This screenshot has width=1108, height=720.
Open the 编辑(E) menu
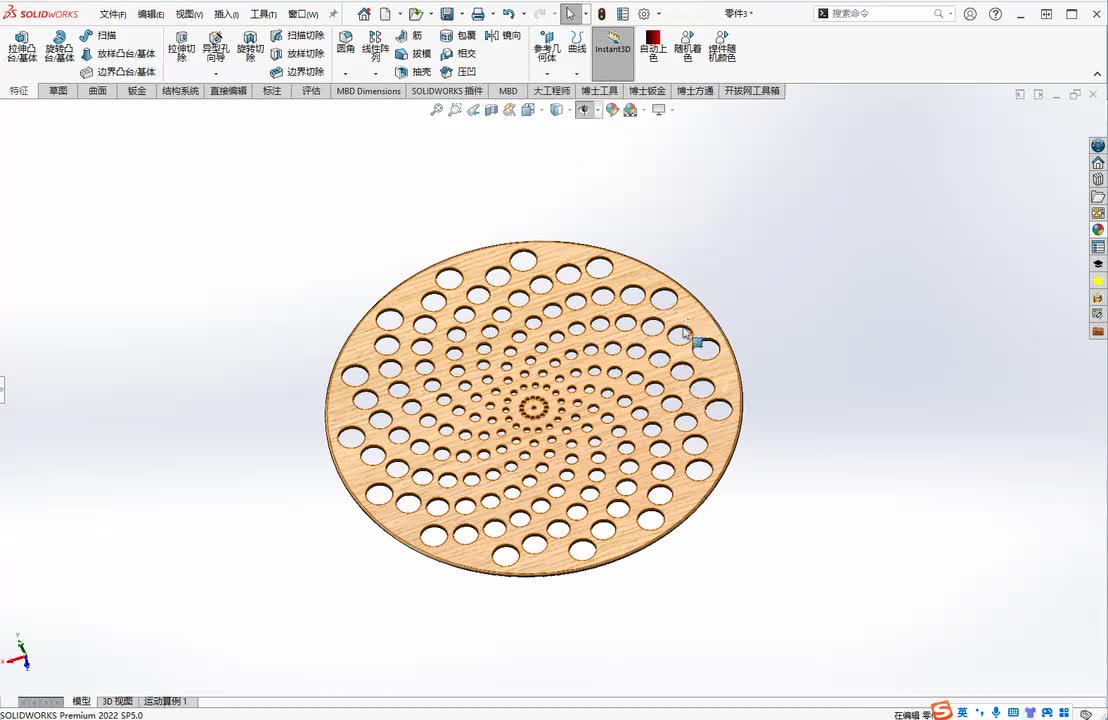coord(151,14)
